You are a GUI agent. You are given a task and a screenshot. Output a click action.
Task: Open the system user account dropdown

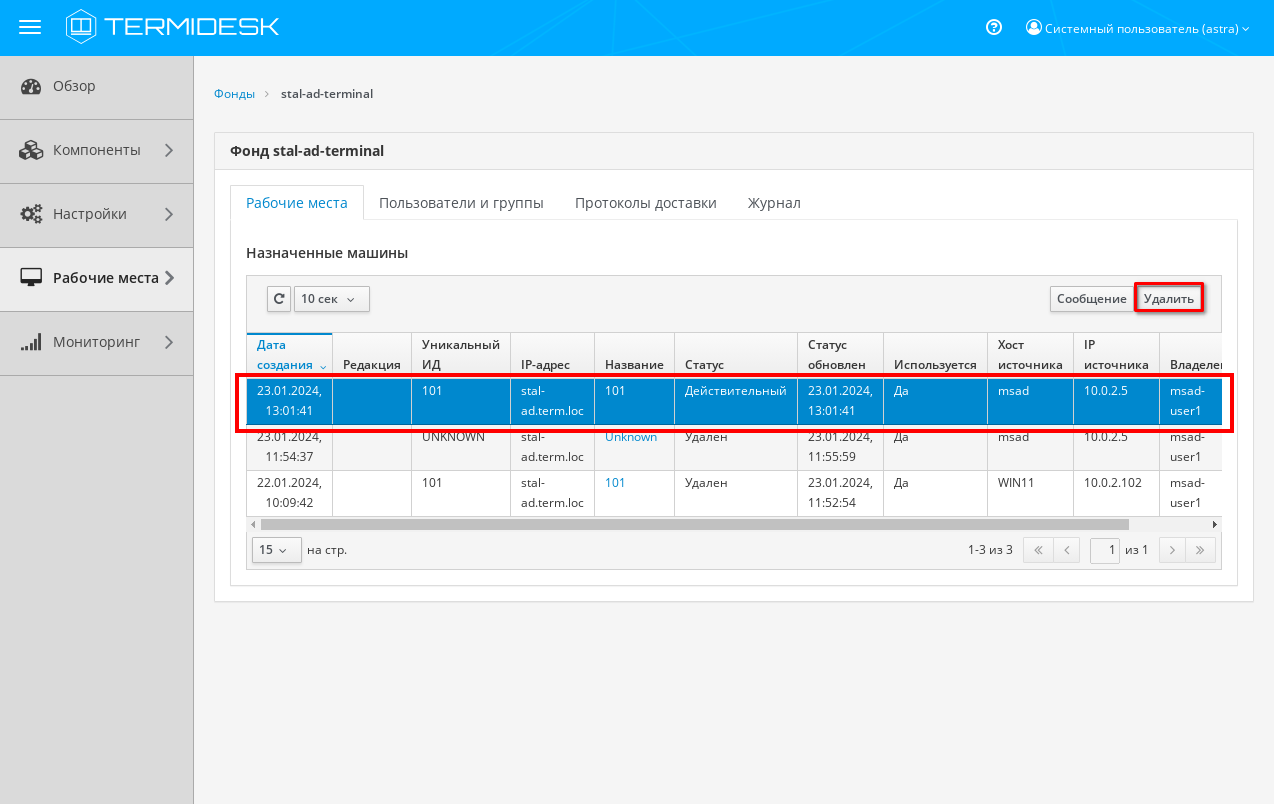(1138, 29)
